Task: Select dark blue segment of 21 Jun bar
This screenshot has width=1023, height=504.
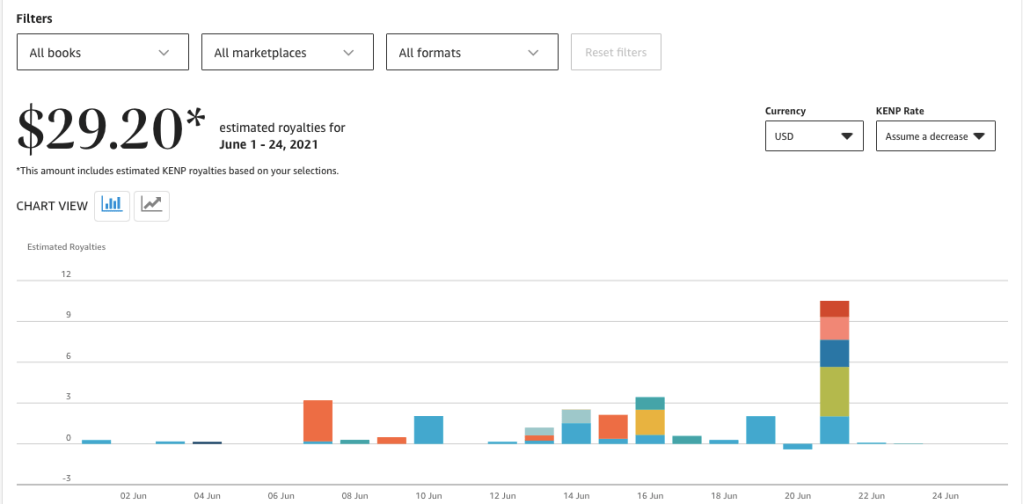Action: click(x=834, y=353)
